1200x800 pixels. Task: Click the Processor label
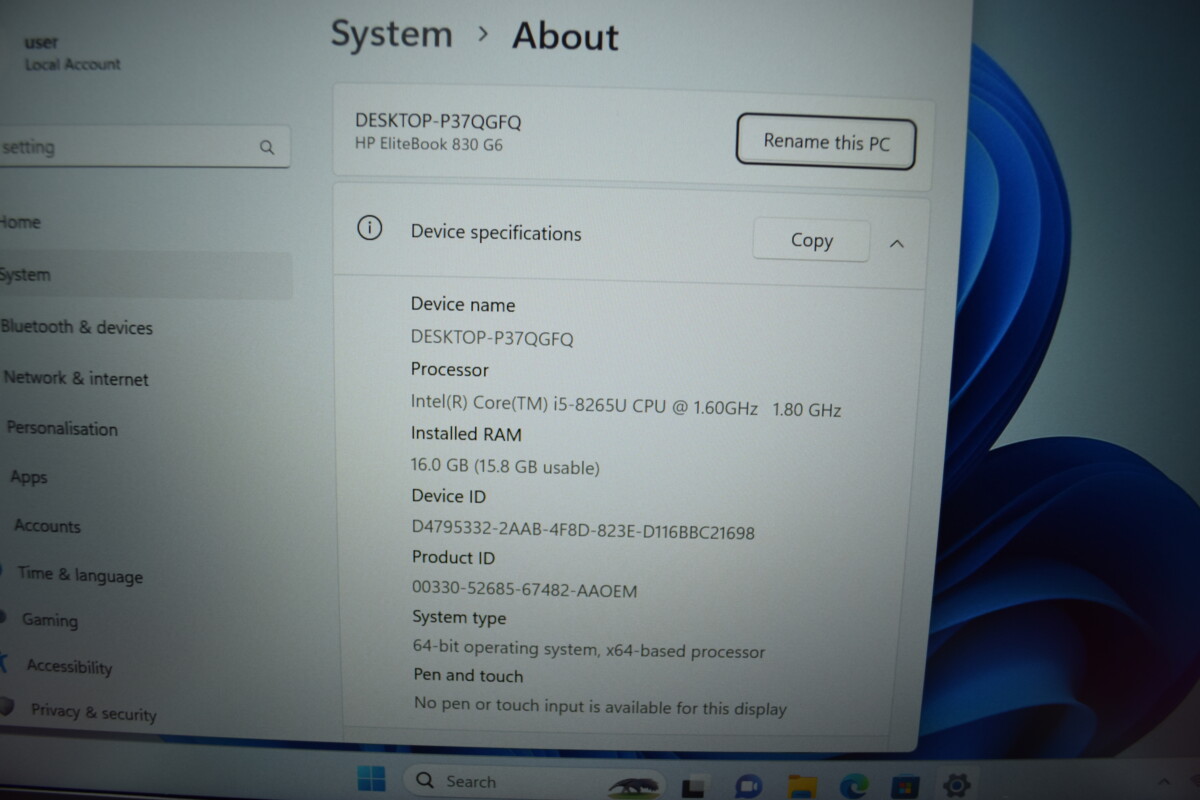449,370
